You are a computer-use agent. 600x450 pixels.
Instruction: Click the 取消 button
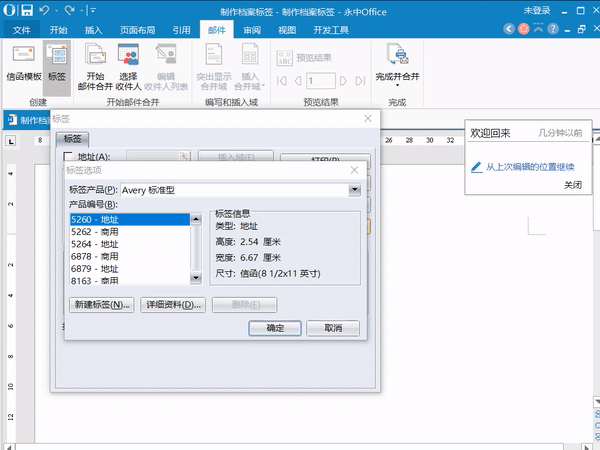pyautogui.click(x=333, y=328)
